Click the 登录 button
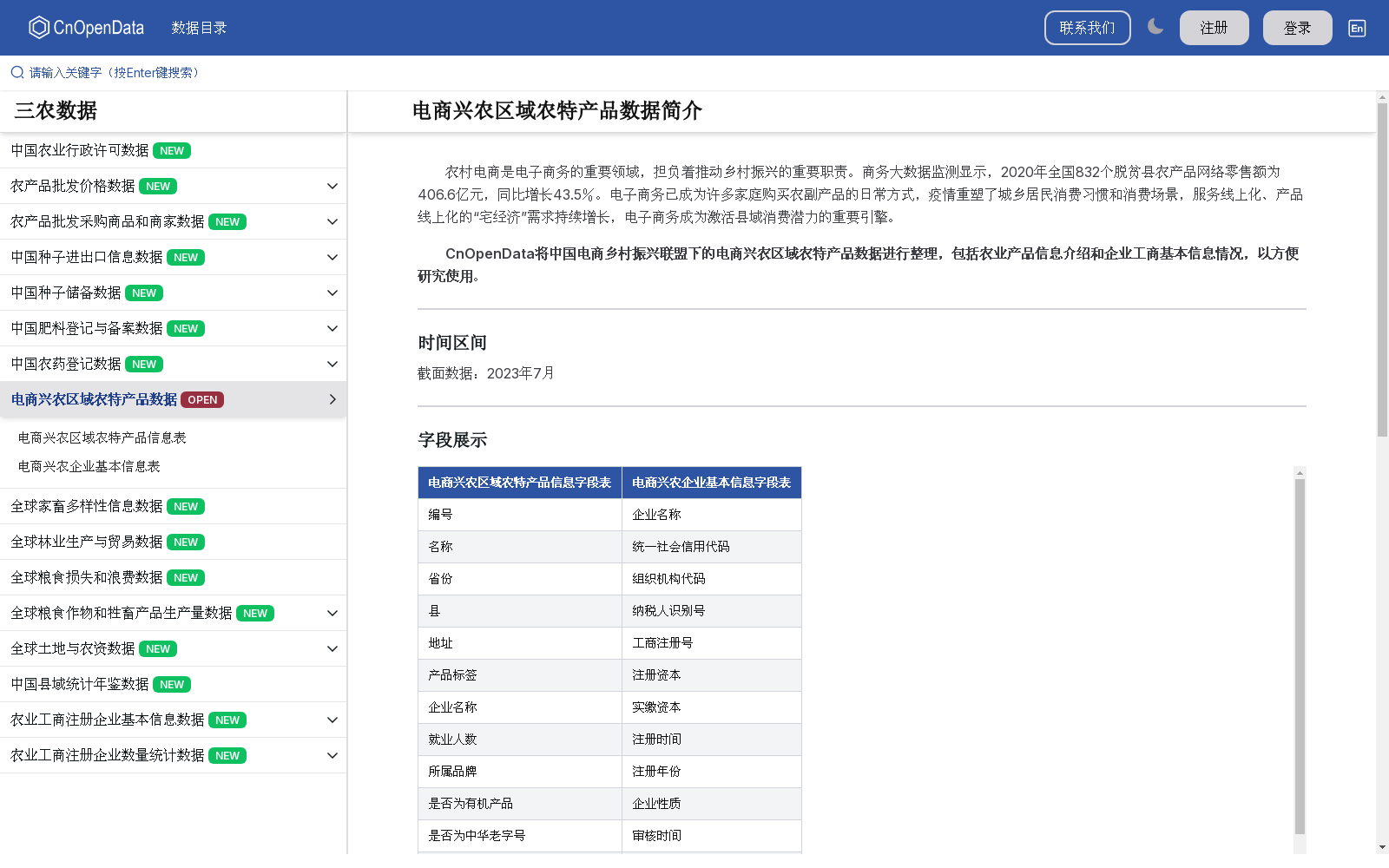 point(1297,28)
